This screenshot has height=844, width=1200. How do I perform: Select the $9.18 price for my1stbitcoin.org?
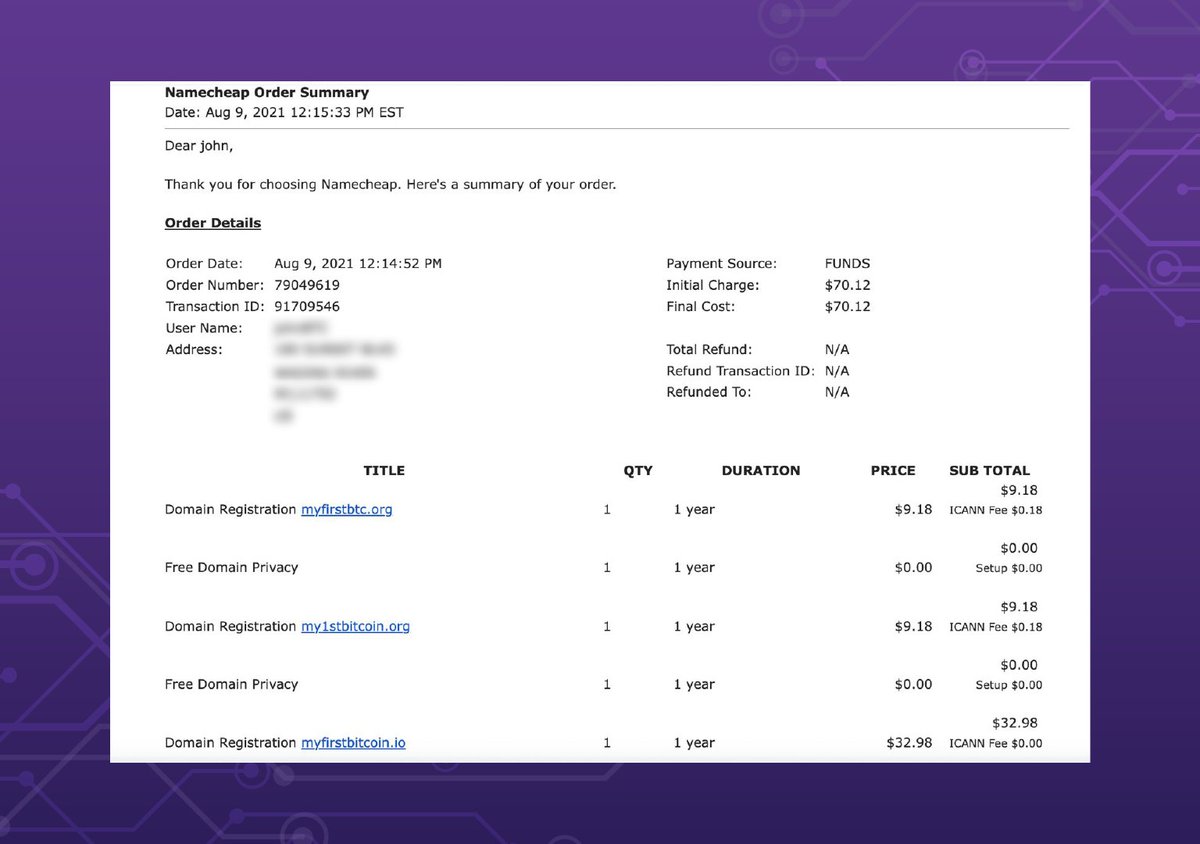click(913, 627)
